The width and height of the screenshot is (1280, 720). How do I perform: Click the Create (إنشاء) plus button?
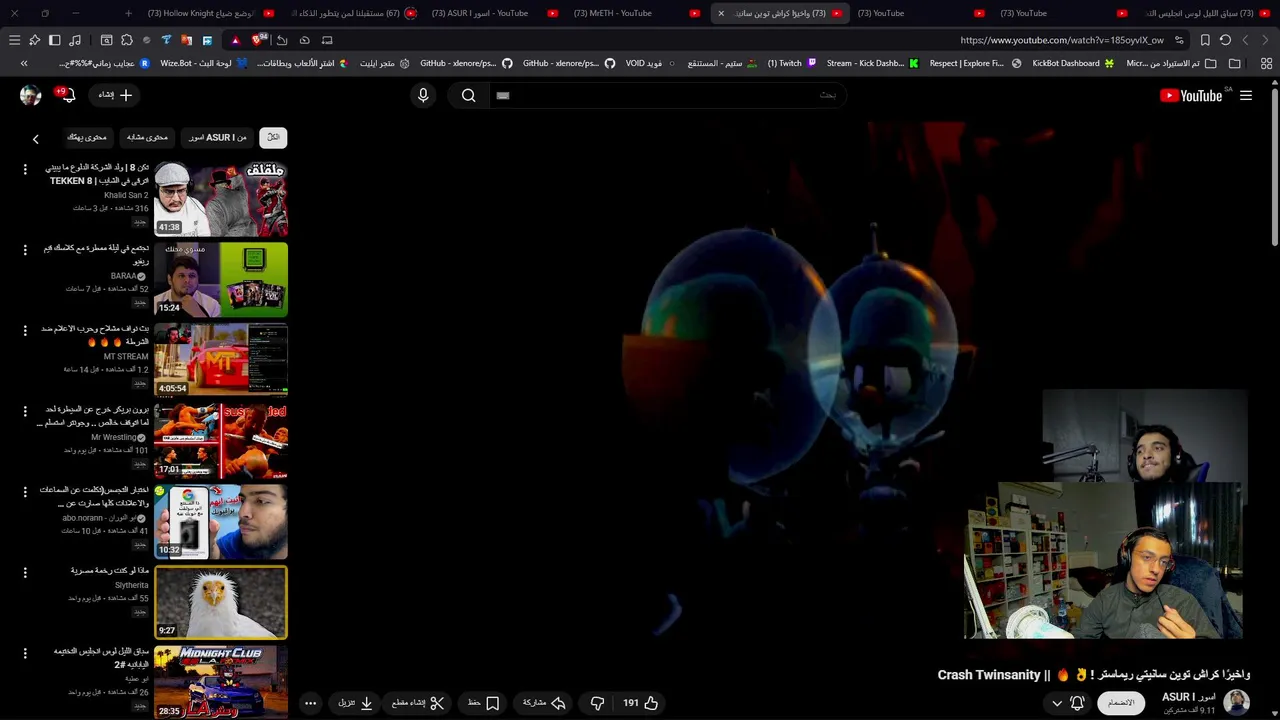coord(114,95)
